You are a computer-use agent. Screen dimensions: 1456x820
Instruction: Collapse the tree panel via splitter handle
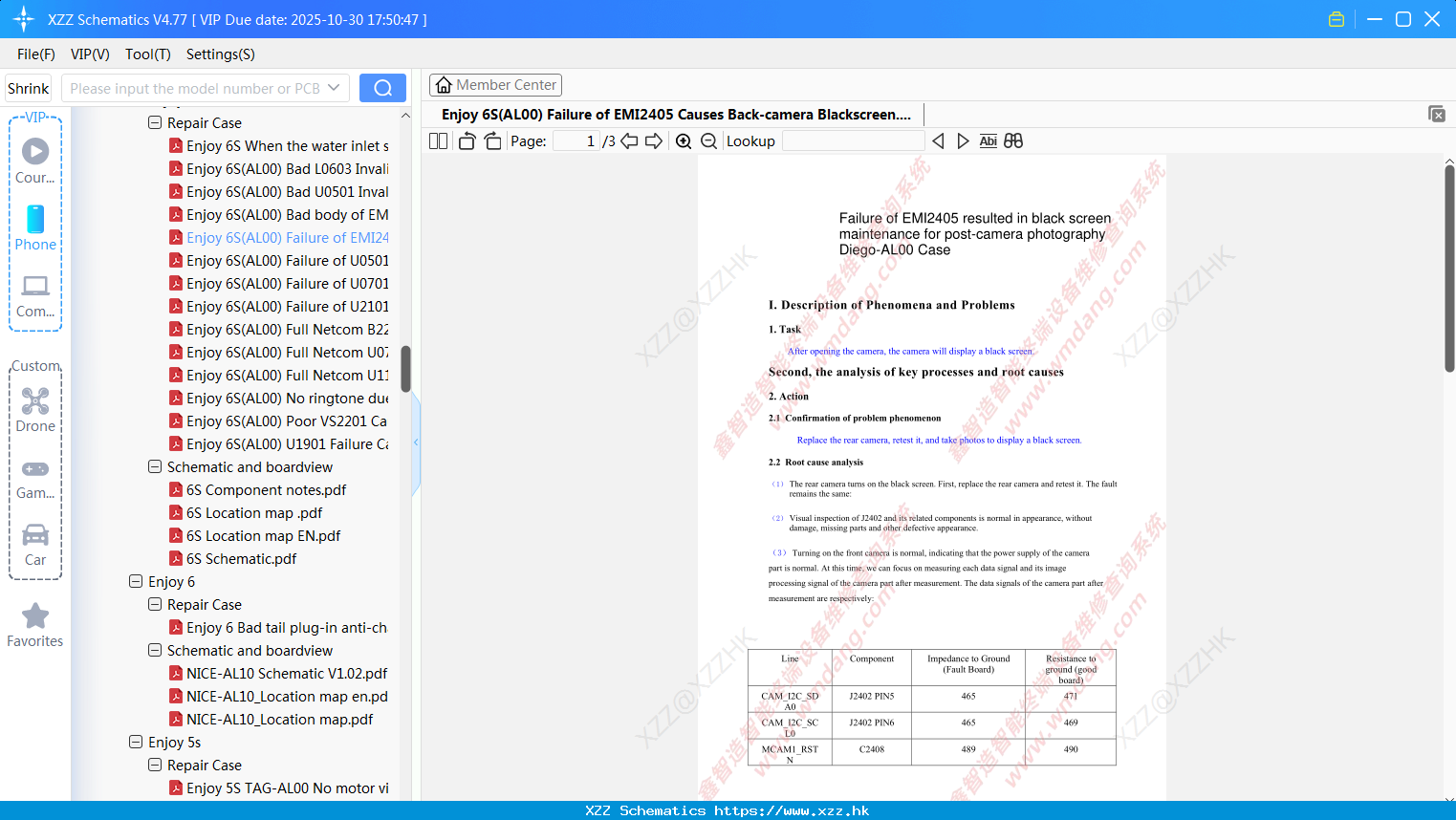click(x=416, y=442)
